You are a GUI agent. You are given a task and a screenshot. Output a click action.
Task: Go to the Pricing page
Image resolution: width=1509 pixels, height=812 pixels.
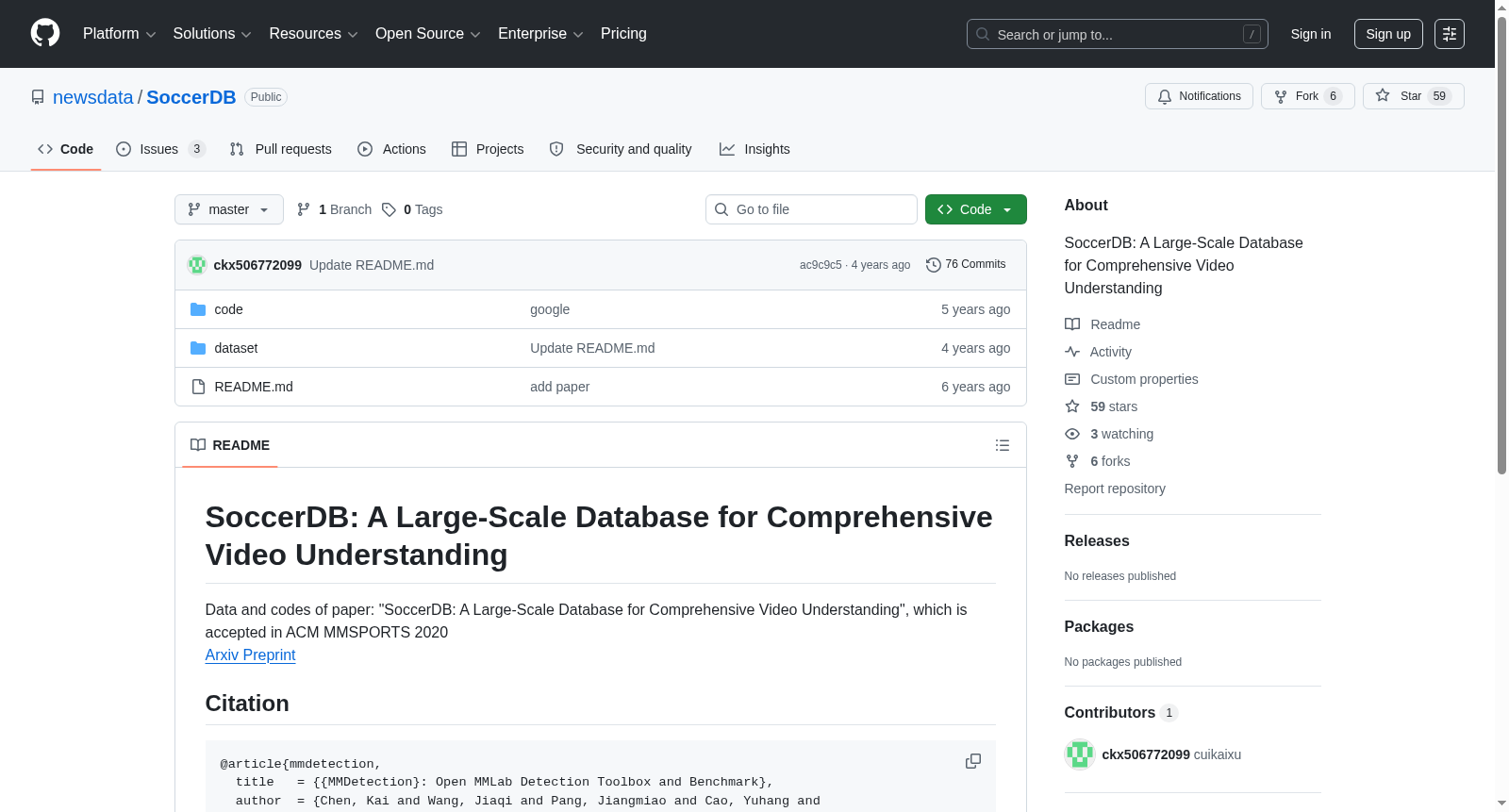pyautogui.click(x=623, y=34)
